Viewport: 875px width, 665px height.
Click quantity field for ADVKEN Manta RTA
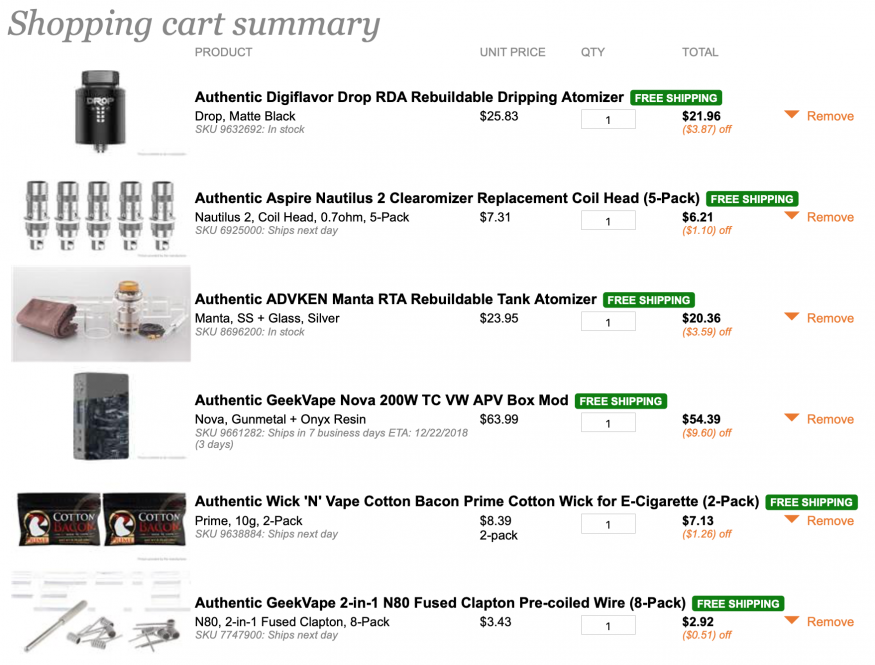coord(608,322)
